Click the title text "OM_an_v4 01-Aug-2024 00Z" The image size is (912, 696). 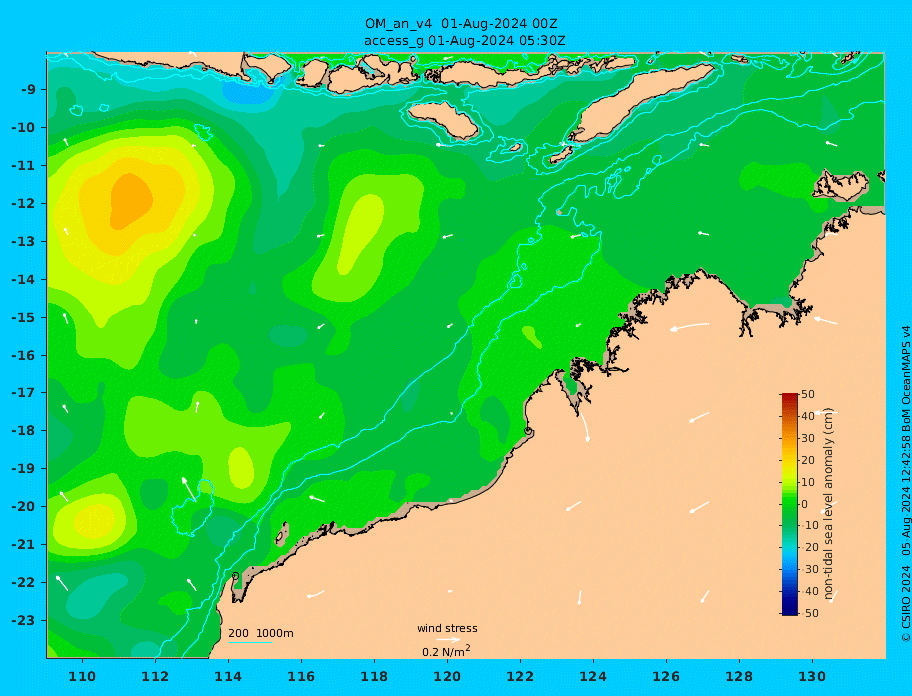click(461, 24)
